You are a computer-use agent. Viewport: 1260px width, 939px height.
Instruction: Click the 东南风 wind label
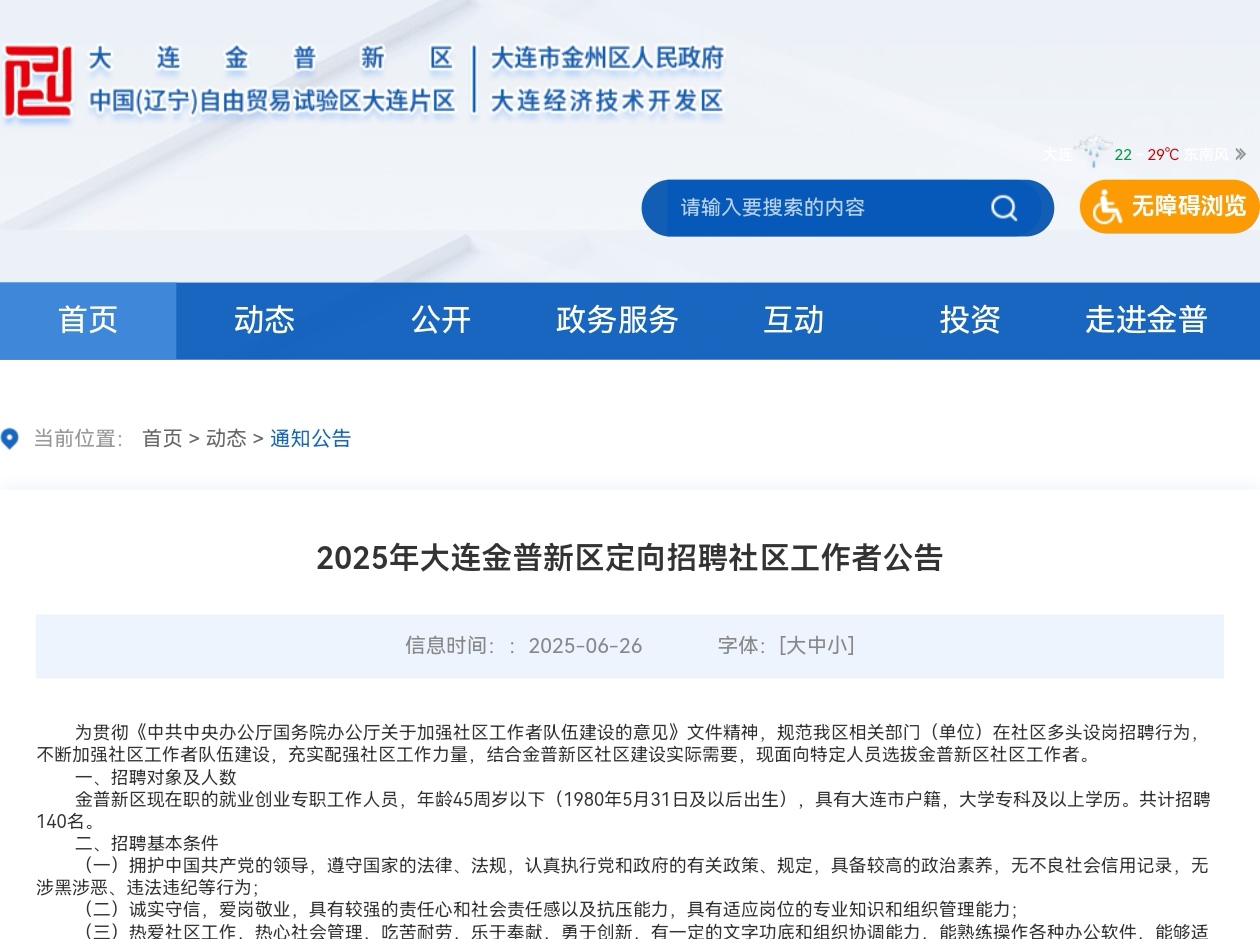tap(1206, 154)
